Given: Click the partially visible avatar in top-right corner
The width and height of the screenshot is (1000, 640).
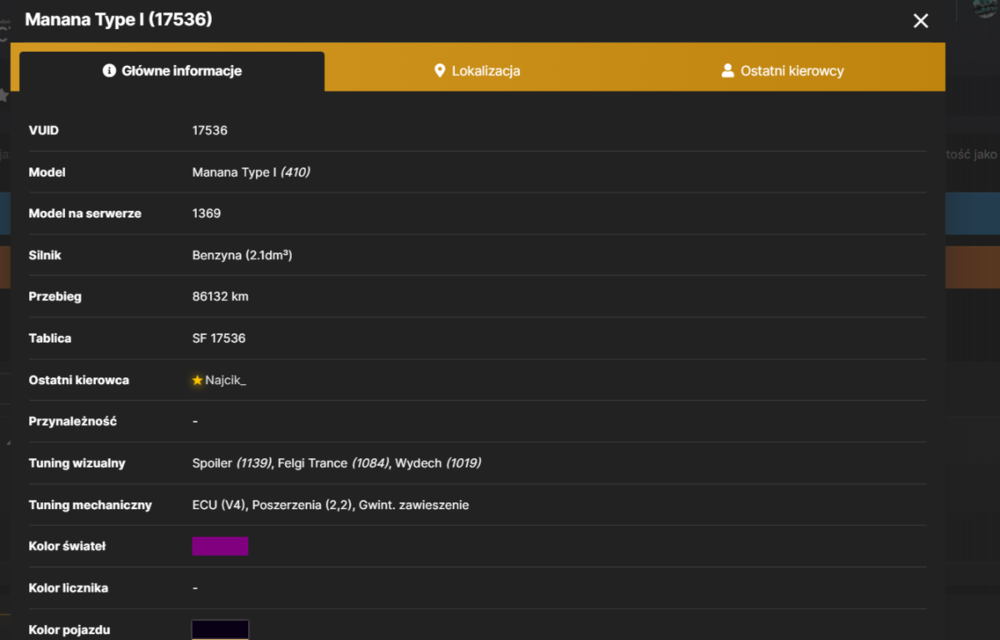Looking at the screenshot, I should (985, 8).
